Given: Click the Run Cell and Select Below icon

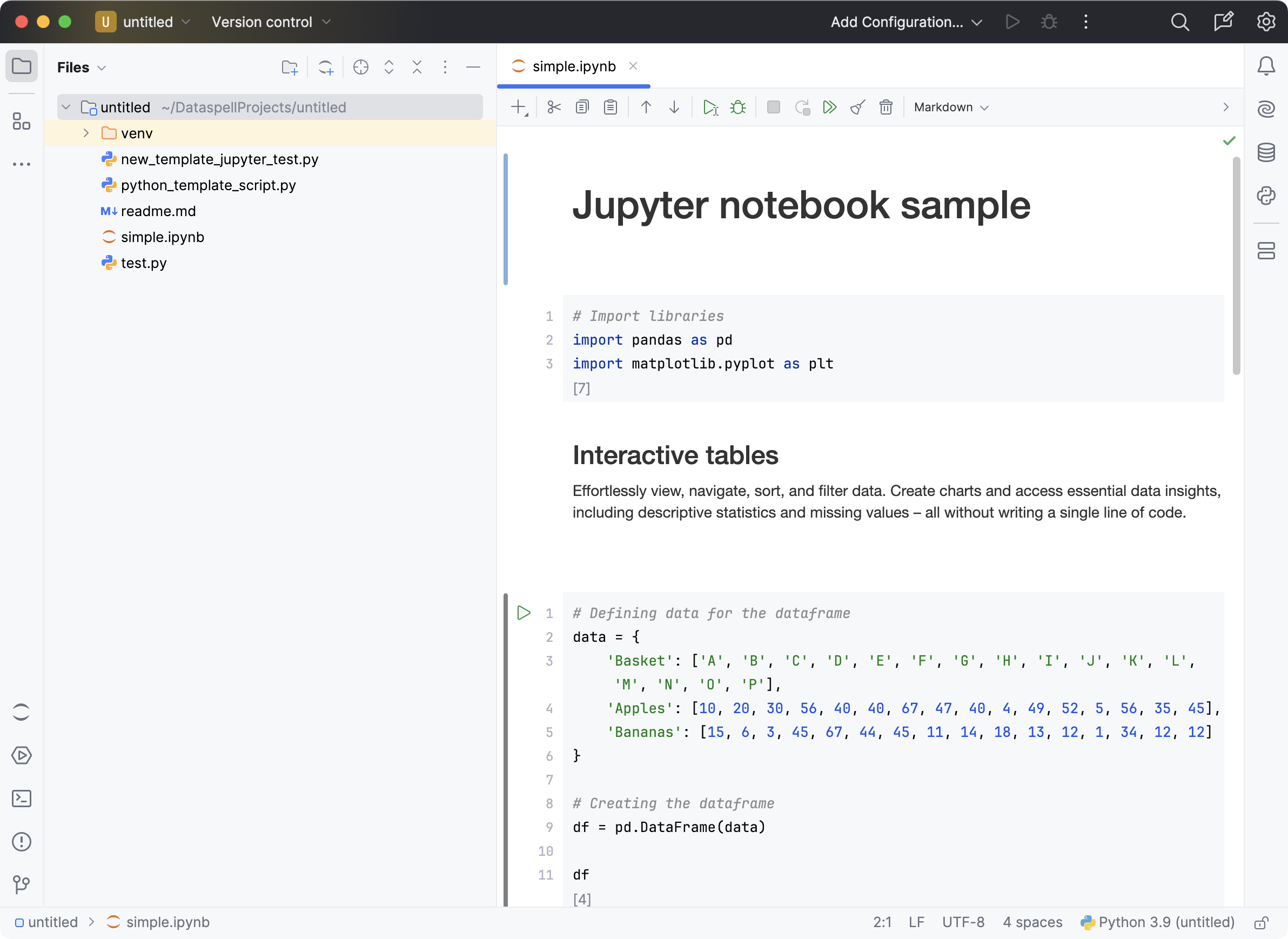Looking at the screenshot, I should (x=710, y=108).
